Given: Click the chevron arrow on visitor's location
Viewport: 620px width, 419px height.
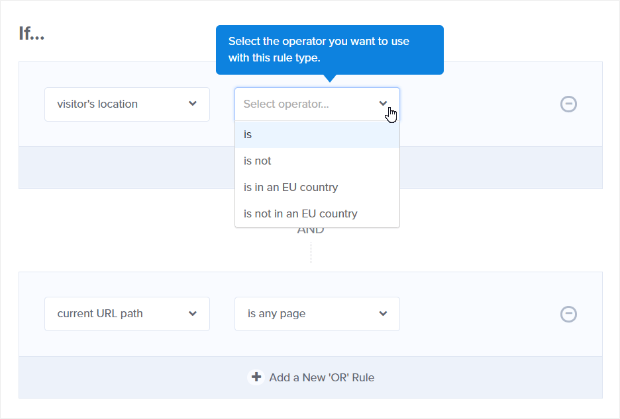Looking at the screenshot, I should click(192, 104).
